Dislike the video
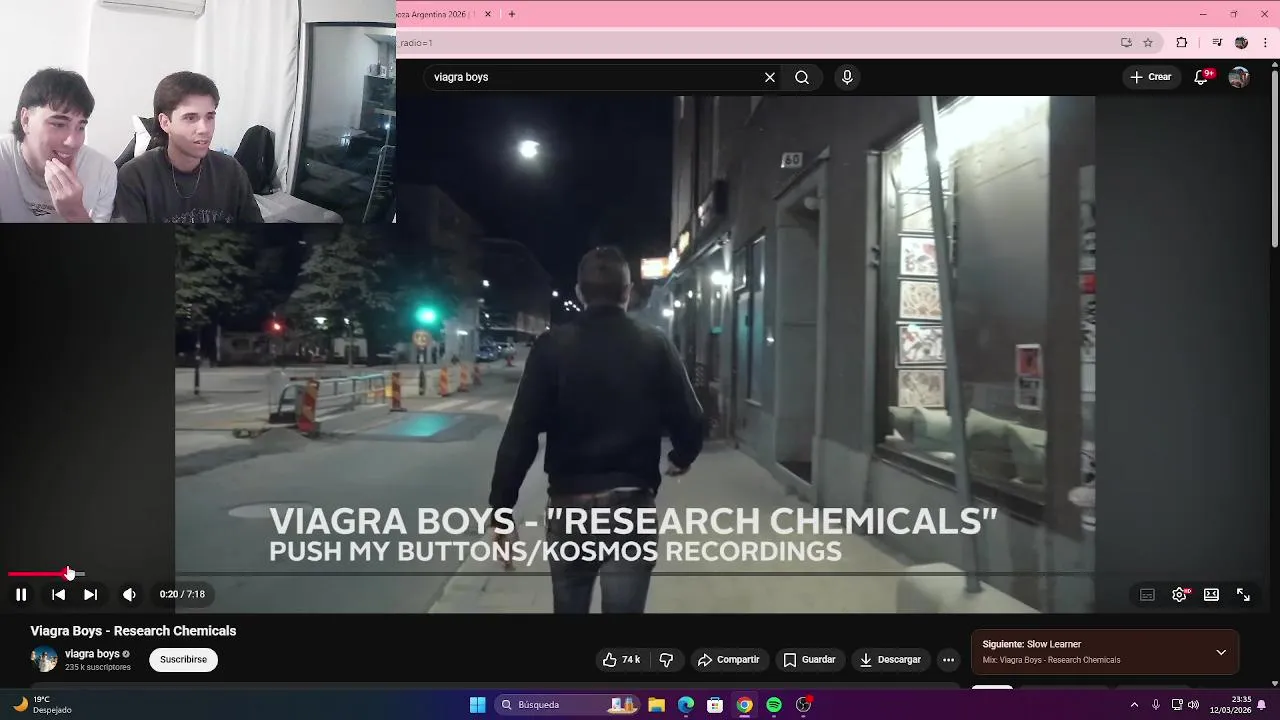This screenshot has height=720, width=1280. pyautogui.click(x=666, y=660)
